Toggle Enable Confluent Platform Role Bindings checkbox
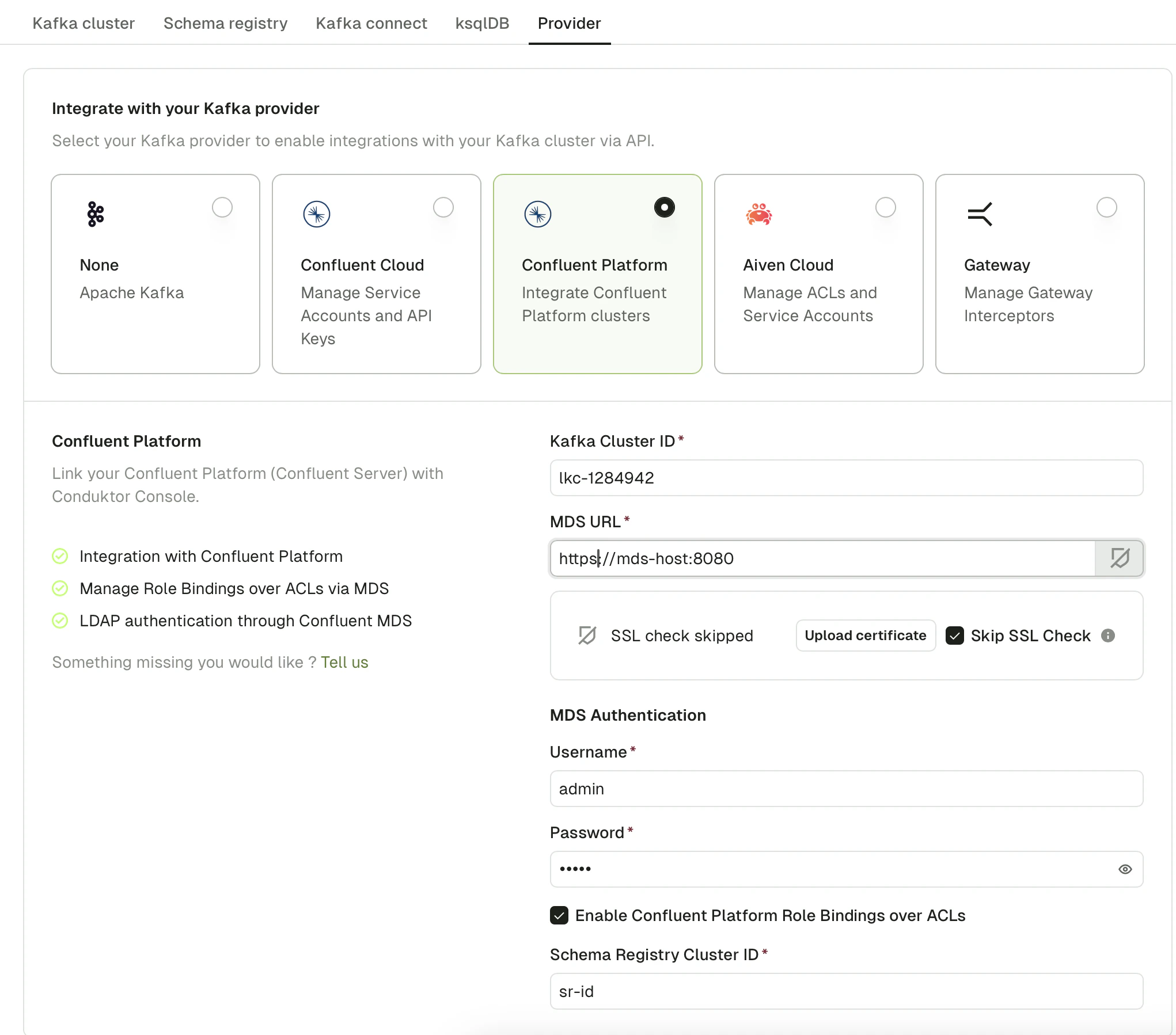 point(559,915)
